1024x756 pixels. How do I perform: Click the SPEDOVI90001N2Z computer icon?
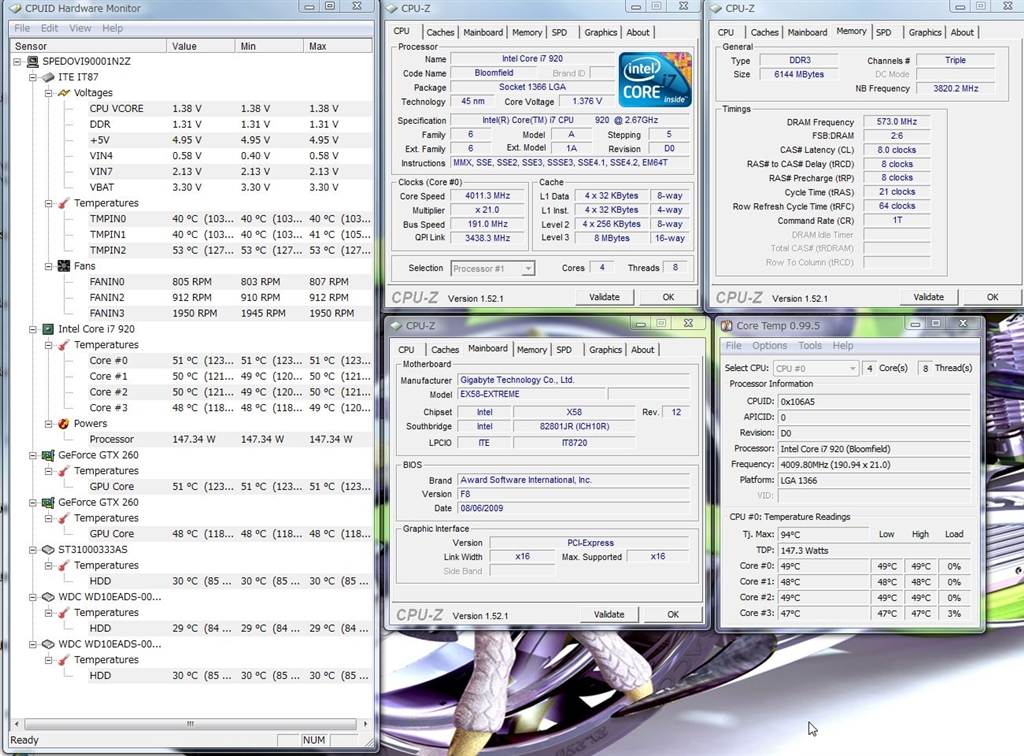(33, 61)
